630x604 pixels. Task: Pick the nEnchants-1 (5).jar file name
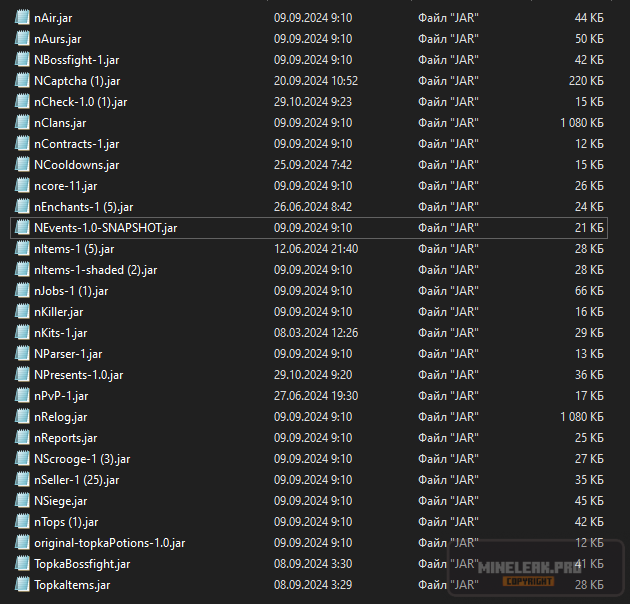[83, 206]
